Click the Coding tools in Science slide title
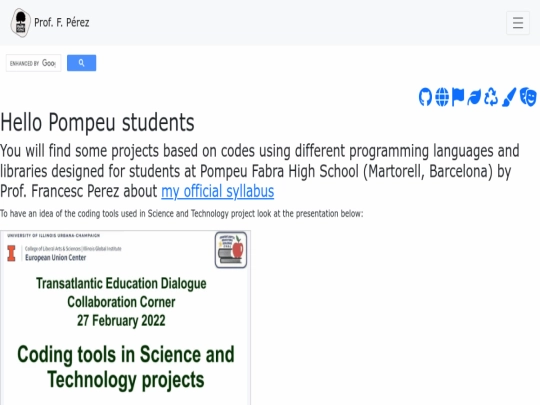540x405 pixels. point(126,367)
